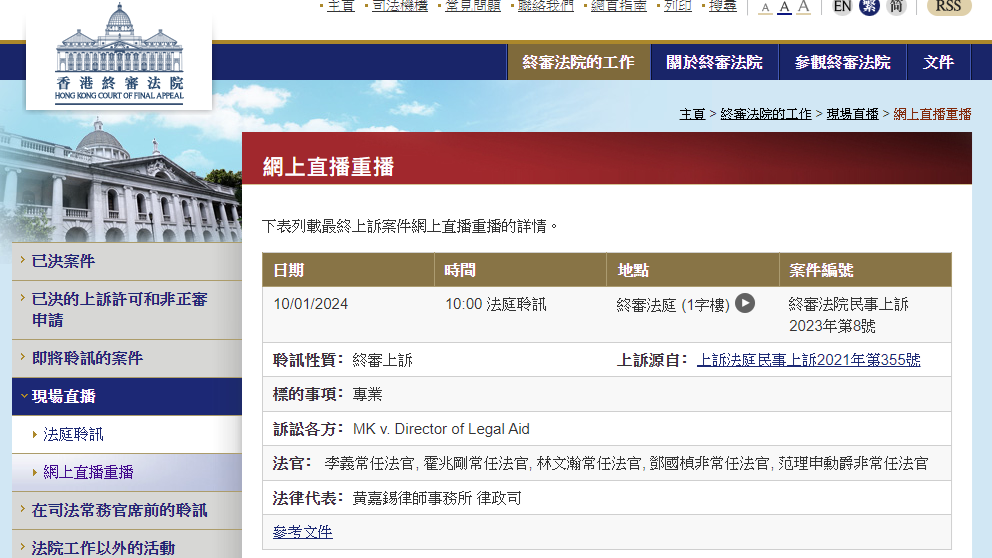The image size is (992, 558).
Task: Switch to Simplified Chinese 简
Action: pyautogui.click(x=896, y=7)
